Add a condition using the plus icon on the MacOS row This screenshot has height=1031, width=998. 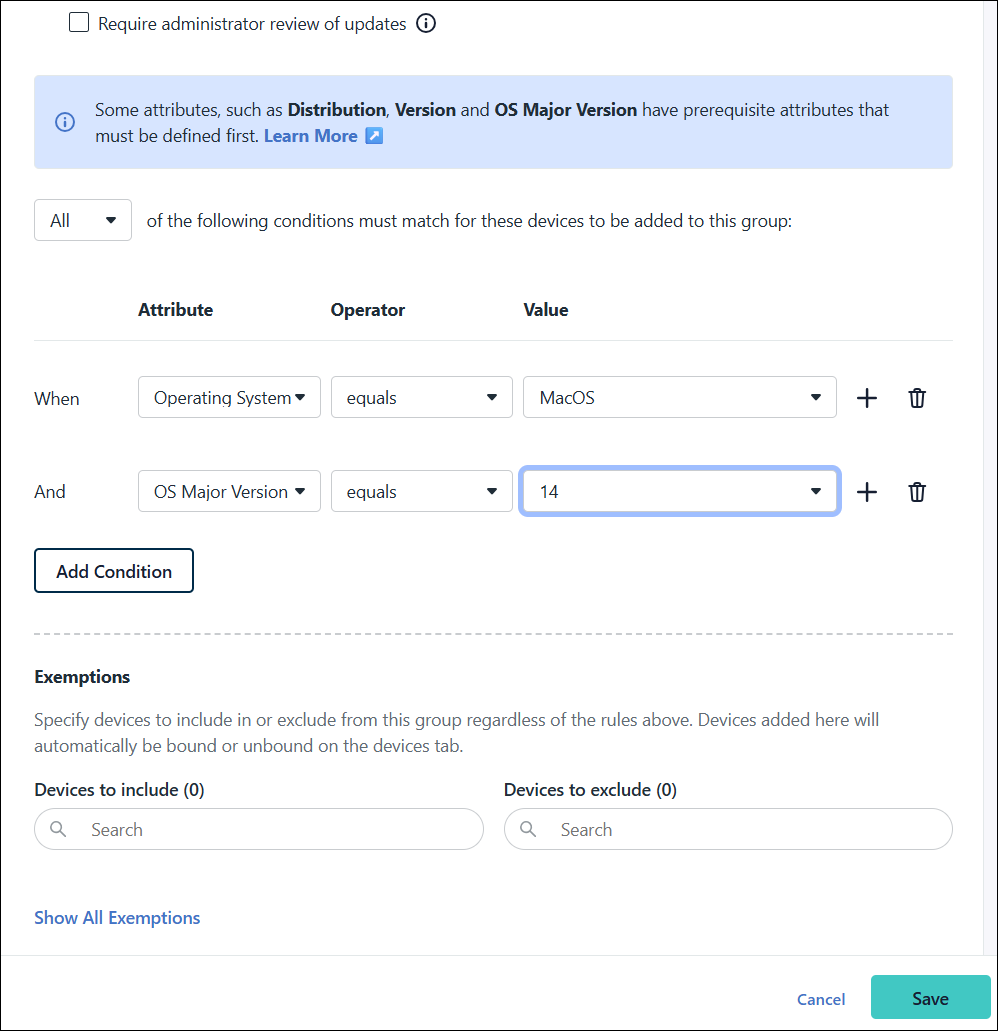coord(866,397)
